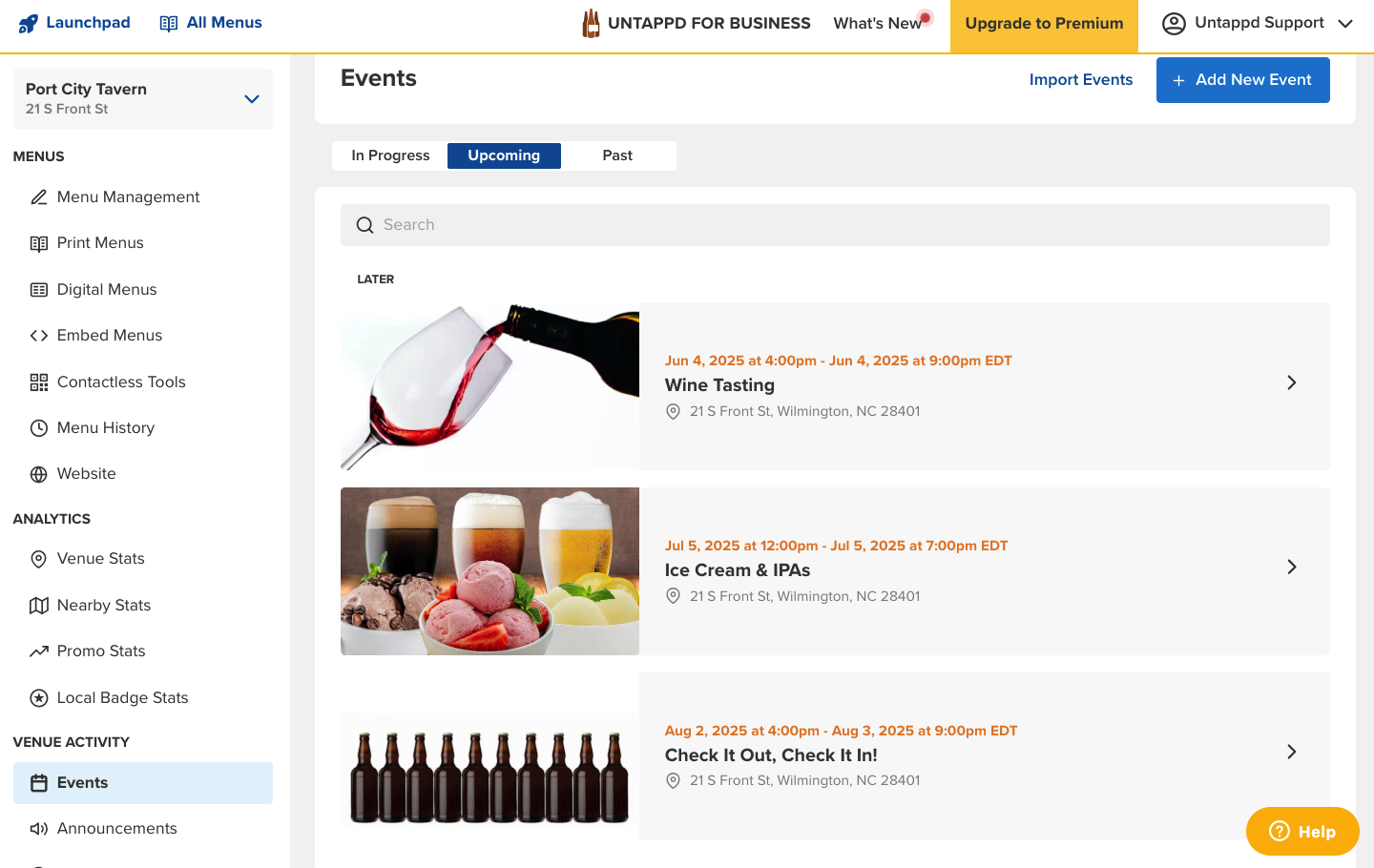Open Ice Cream & IPAs event arrow
1374x868 pixels.
1291,568
